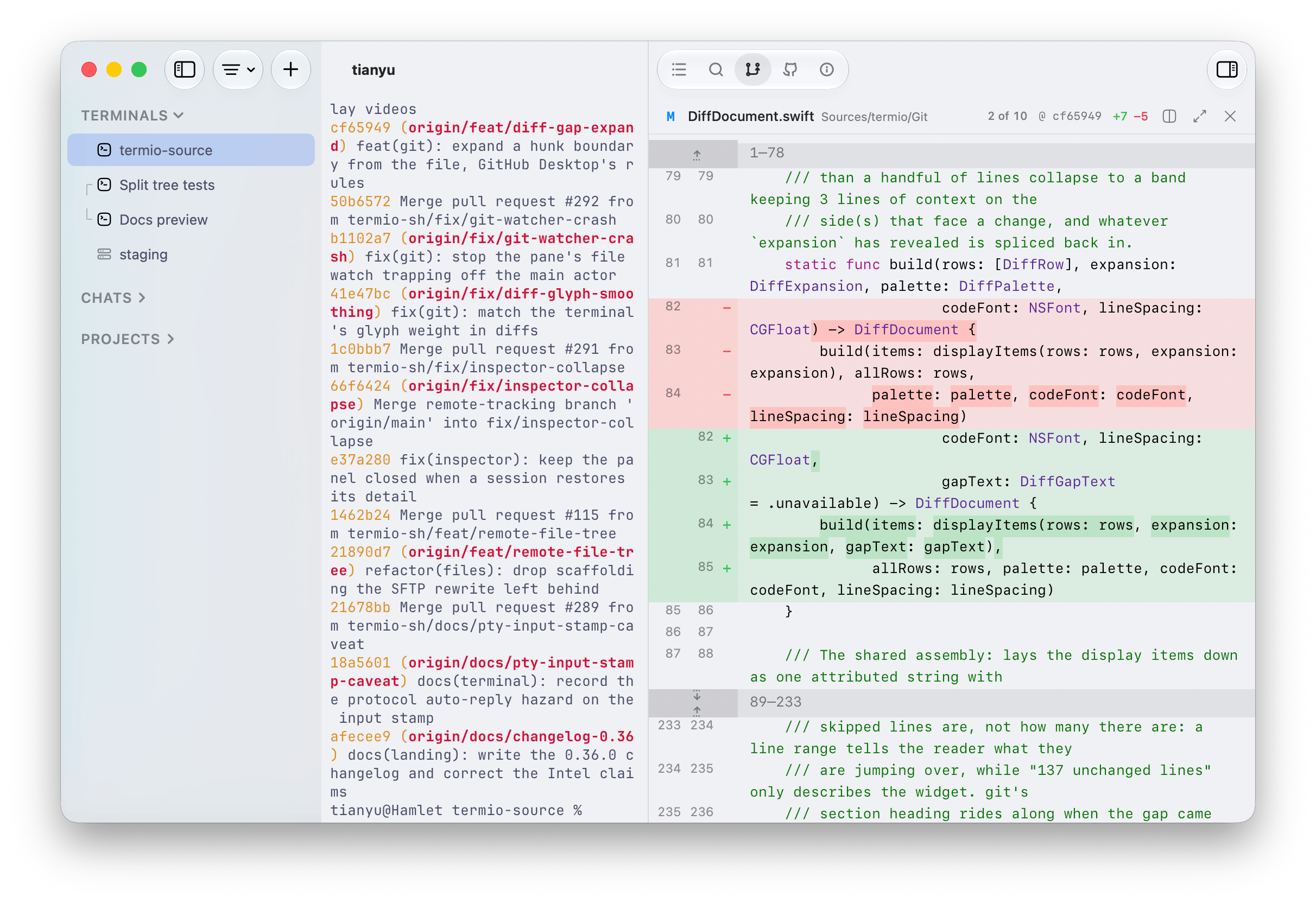Open the Docs preview terminal
The width and height of the screenshot is (1316, 903).
tap(191, 220)
